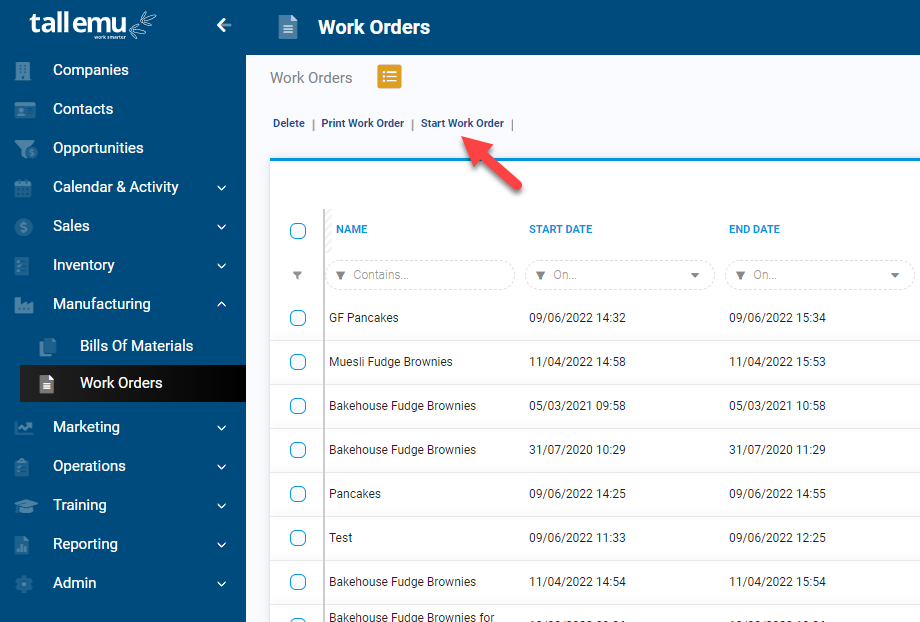Image resolution: width=920 pixels, height=622 pixels.
Task: Expand the Reporting menu chevron
Action: point(222,545)
